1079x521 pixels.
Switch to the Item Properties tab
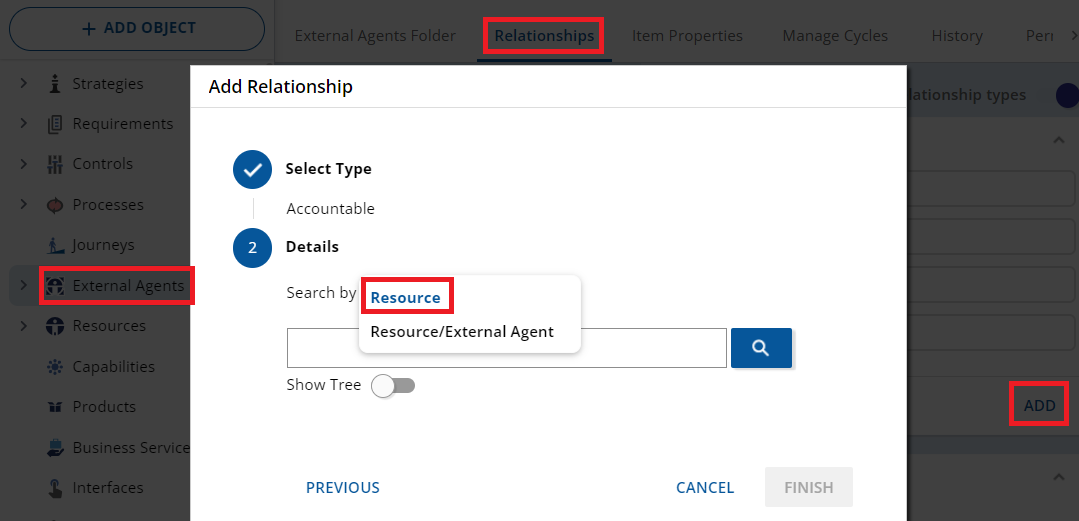[687, 36]
